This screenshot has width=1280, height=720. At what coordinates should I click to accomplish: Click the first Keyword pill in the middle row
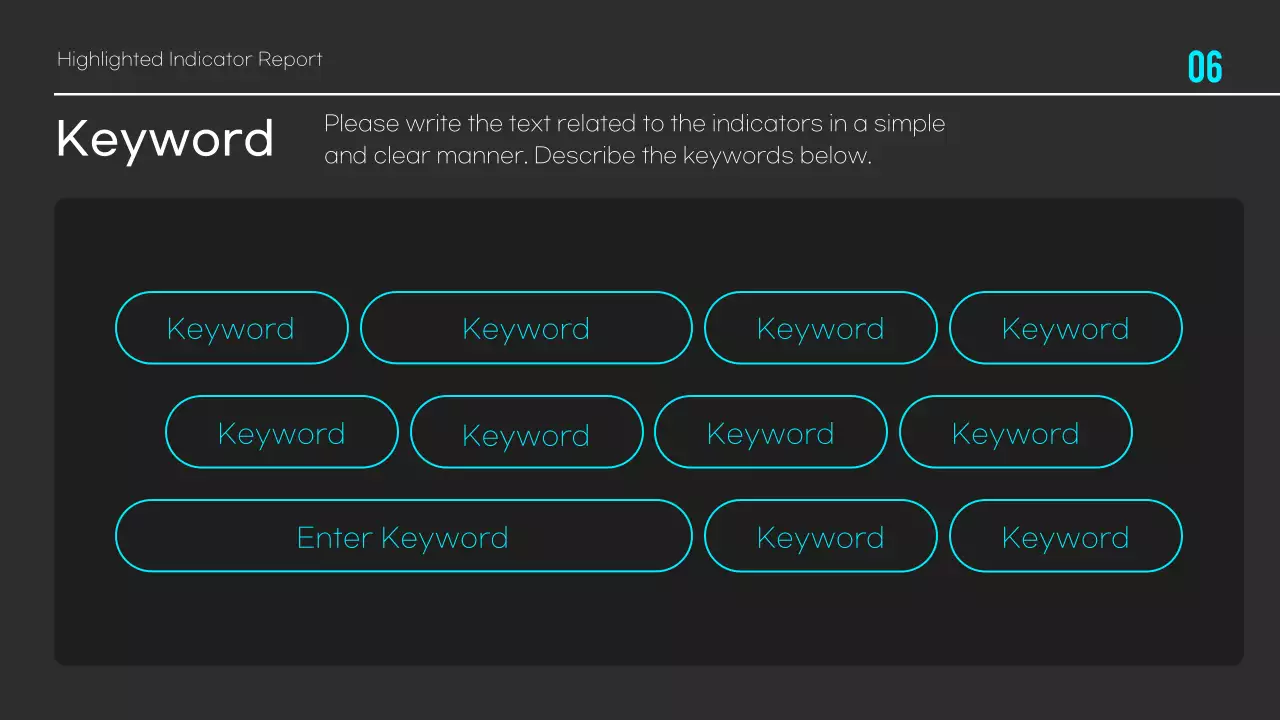[x=281, y=432]
